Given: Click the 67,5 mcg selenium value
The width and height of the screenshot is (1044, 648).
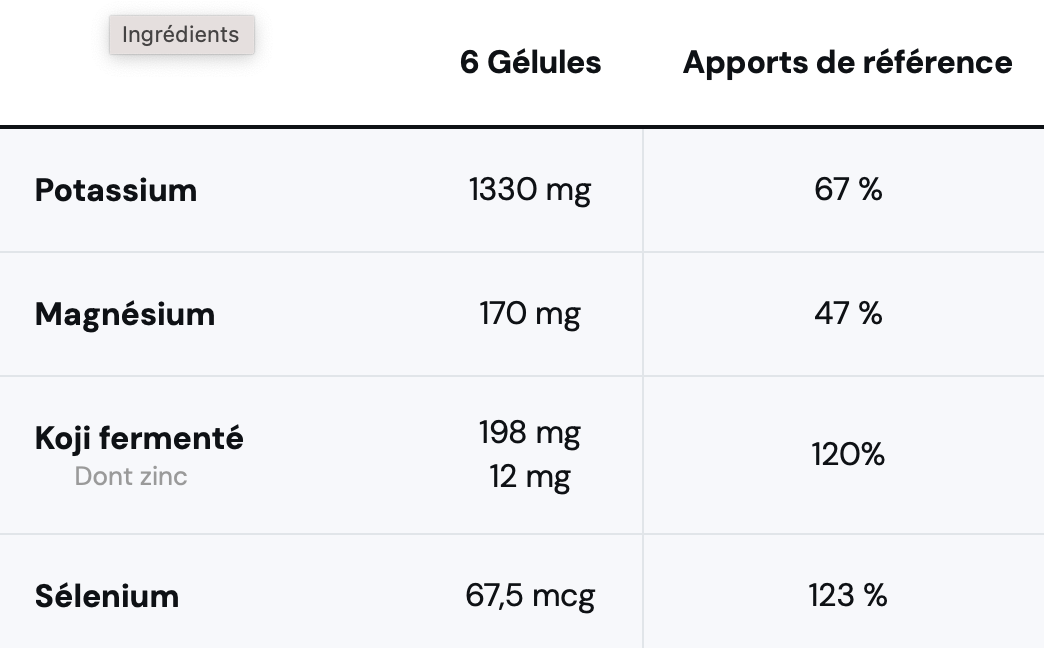Looking at the screenshot, I should (x=530, y=596).
